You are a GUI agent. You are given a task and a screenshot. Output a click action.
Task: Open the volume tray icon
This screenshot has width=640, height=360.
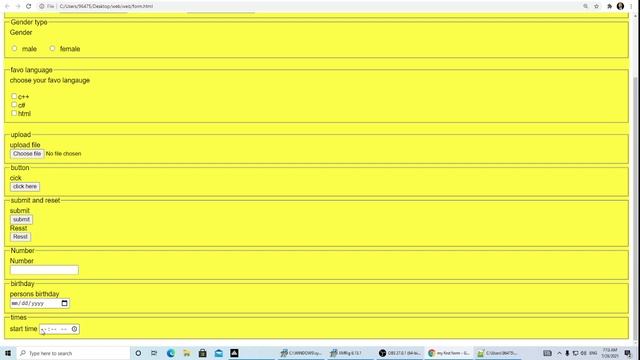[583, 353]
